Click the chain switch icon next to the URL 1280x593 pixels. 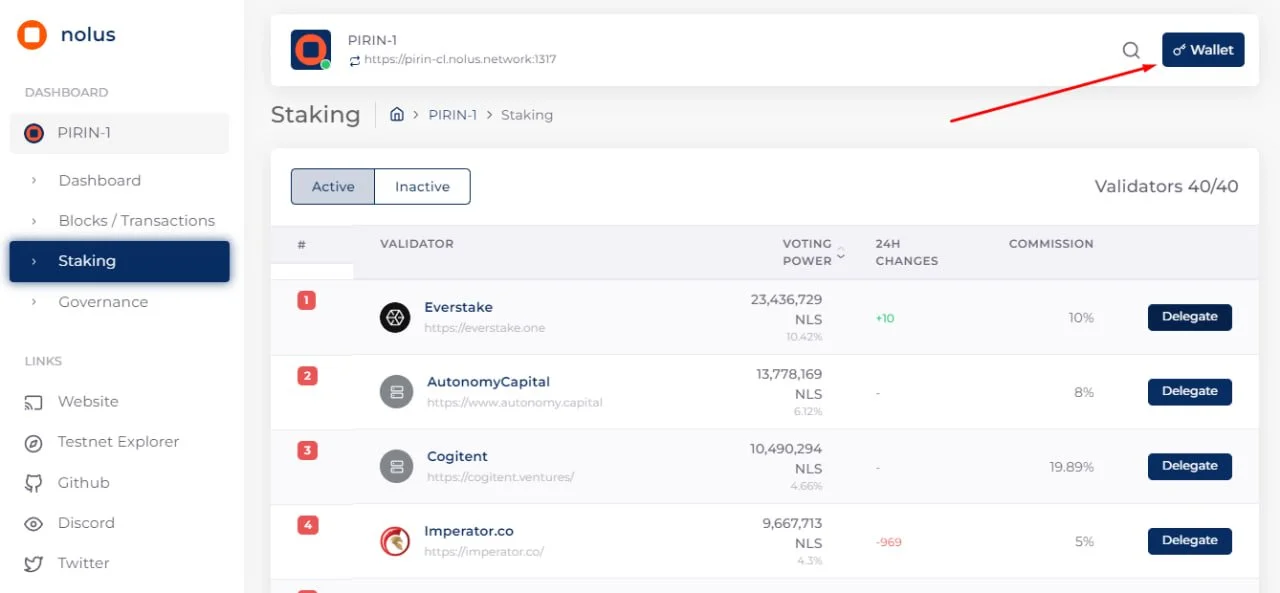click(x=357, y=58)
